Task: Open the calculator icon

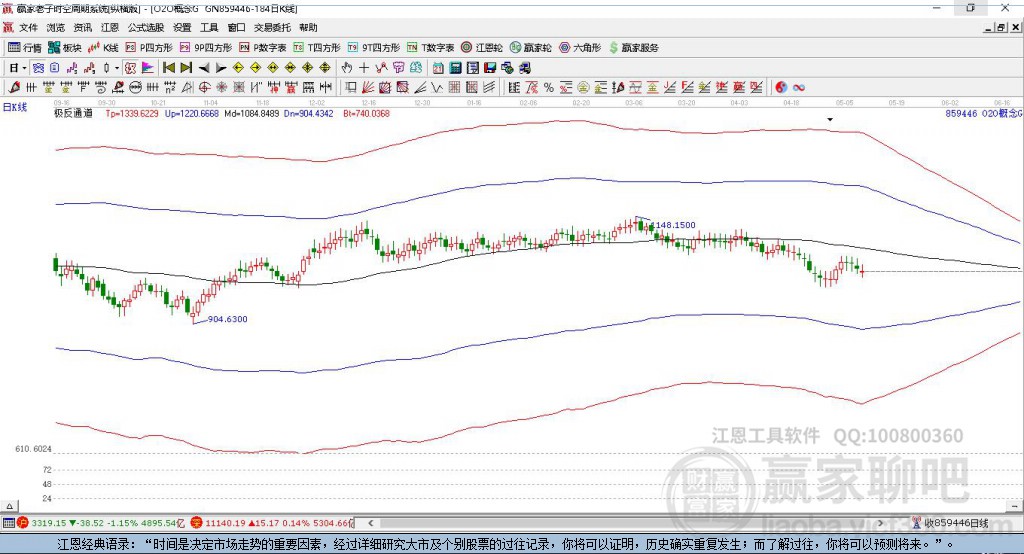Action: [x=455, y=68]
